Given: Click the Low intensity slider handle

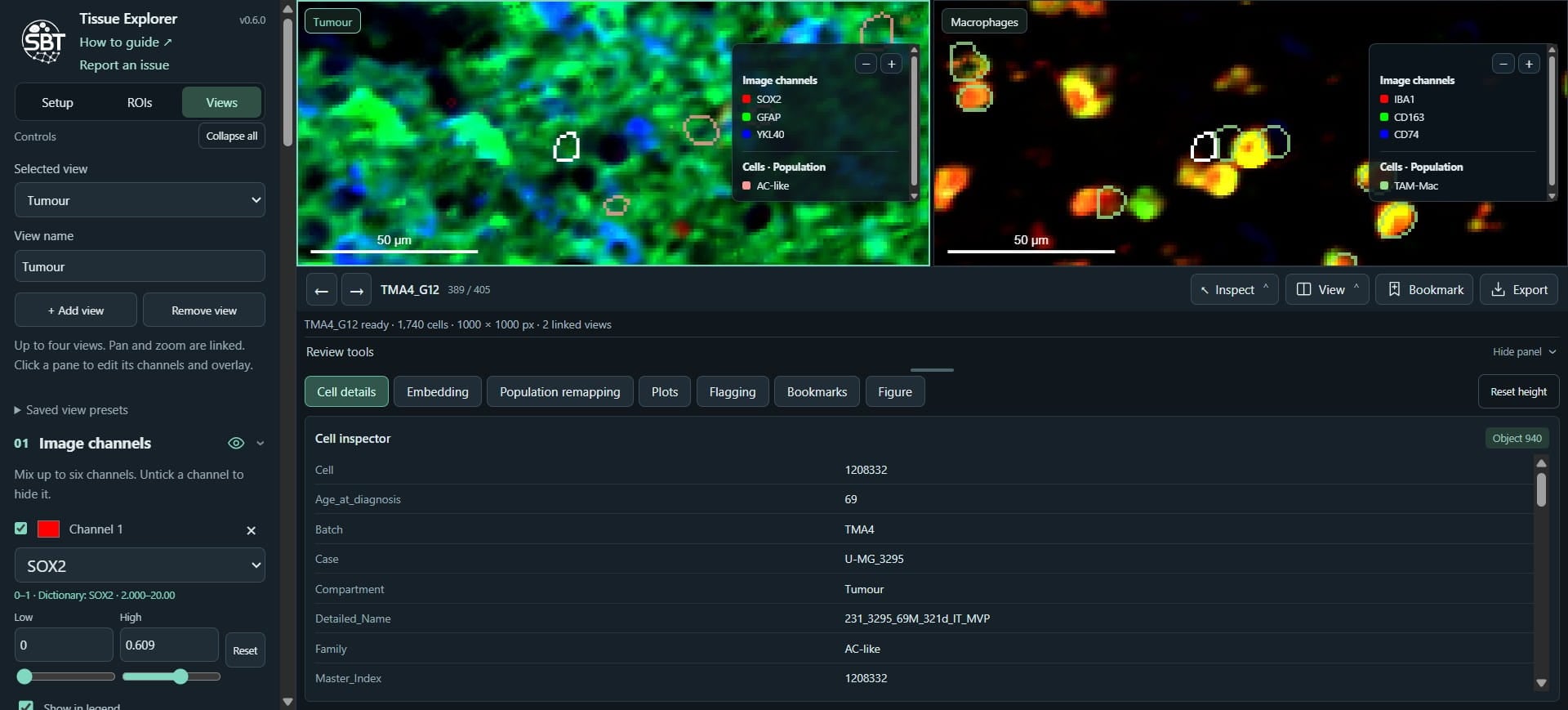Looking at the screenshot, I should point(24,677).
